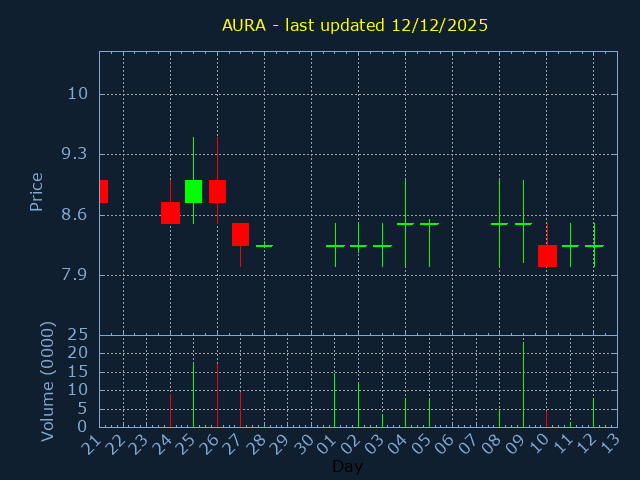Click the green volume bar for day 02
This screenshot has height=480, width=640.
358,404
